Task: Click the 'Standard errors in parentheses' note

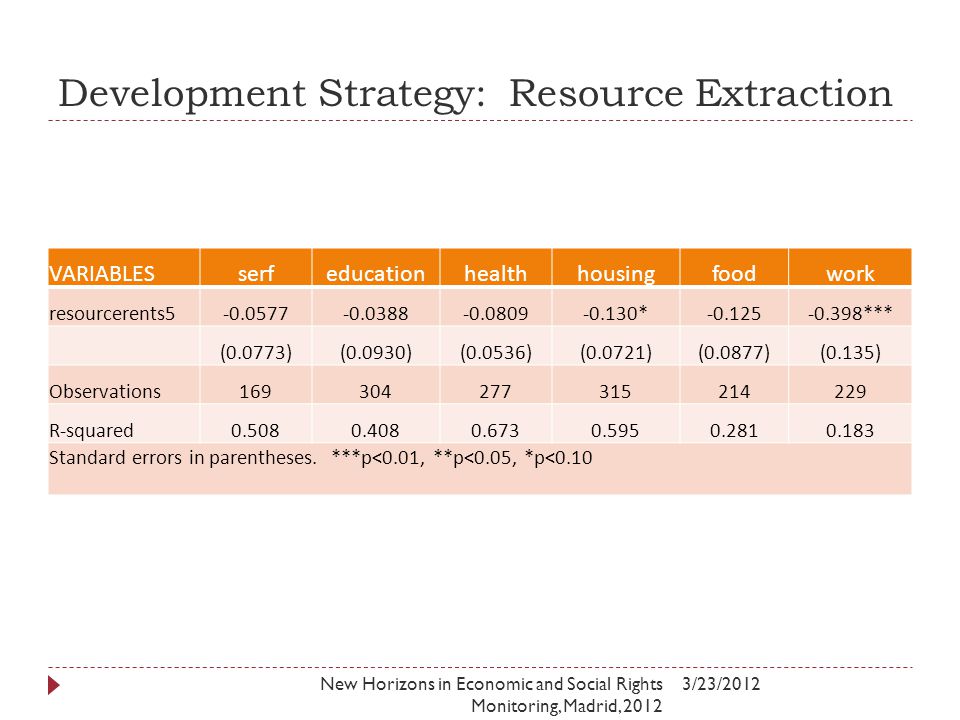Action: tap(182, 458)
